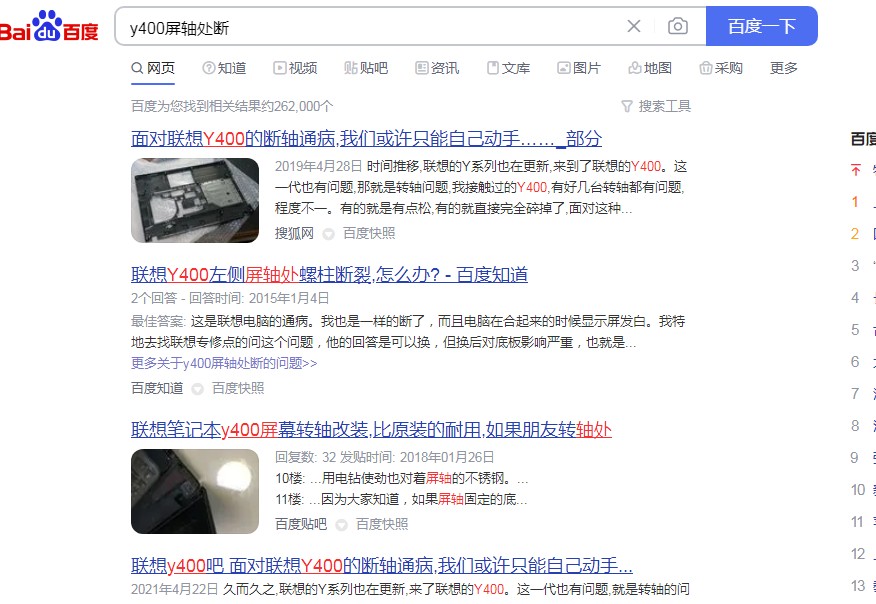The height and width of the screenshot is (604, 876).
Task: Open image search via camera icon
Action: point(678,26)
